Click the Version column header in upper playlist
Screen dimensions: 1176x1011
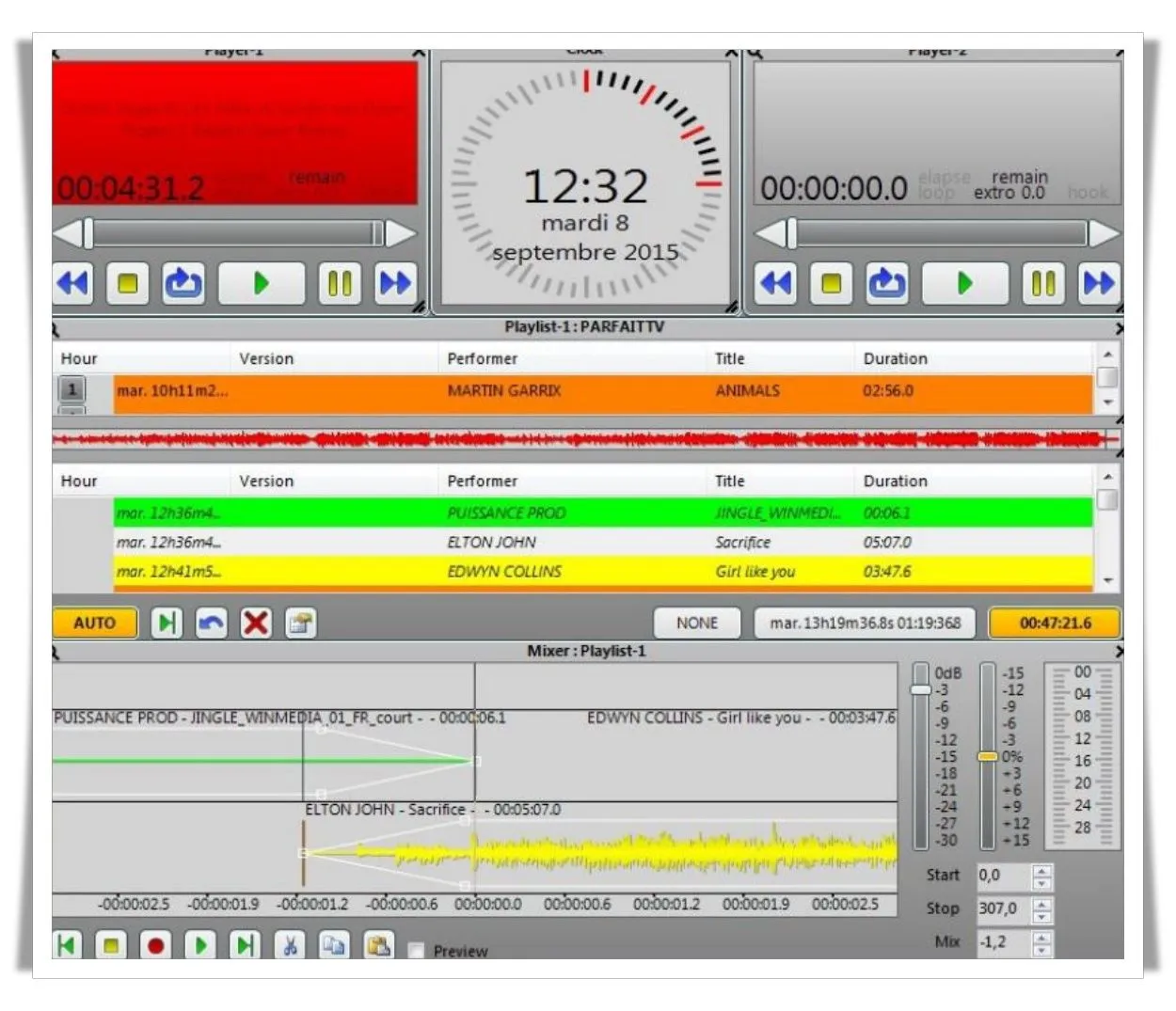point(266,358)
